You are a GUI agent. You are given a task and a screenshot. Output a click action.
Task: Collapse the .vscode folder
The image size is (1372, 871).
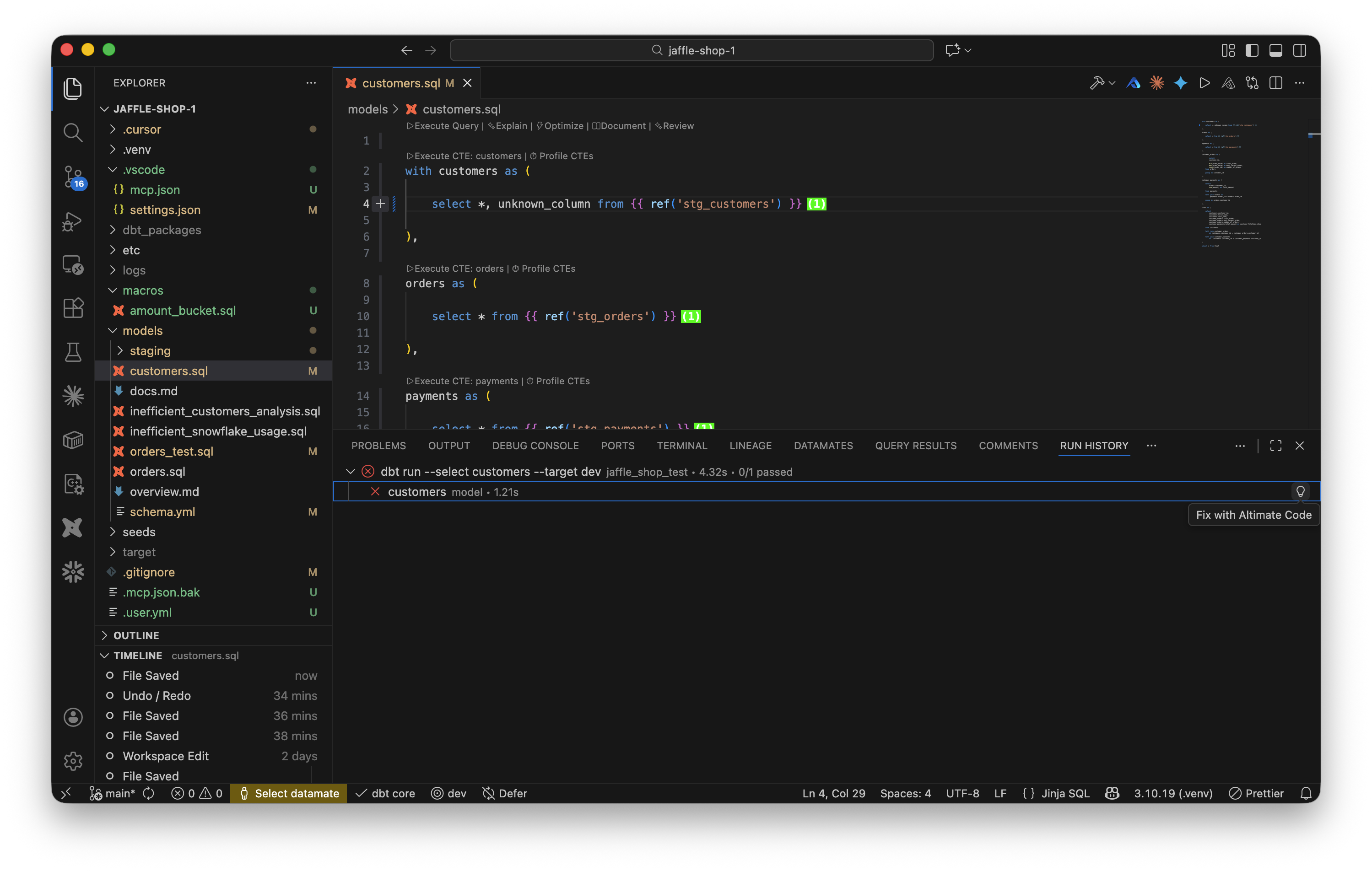[x=112, y=170]
